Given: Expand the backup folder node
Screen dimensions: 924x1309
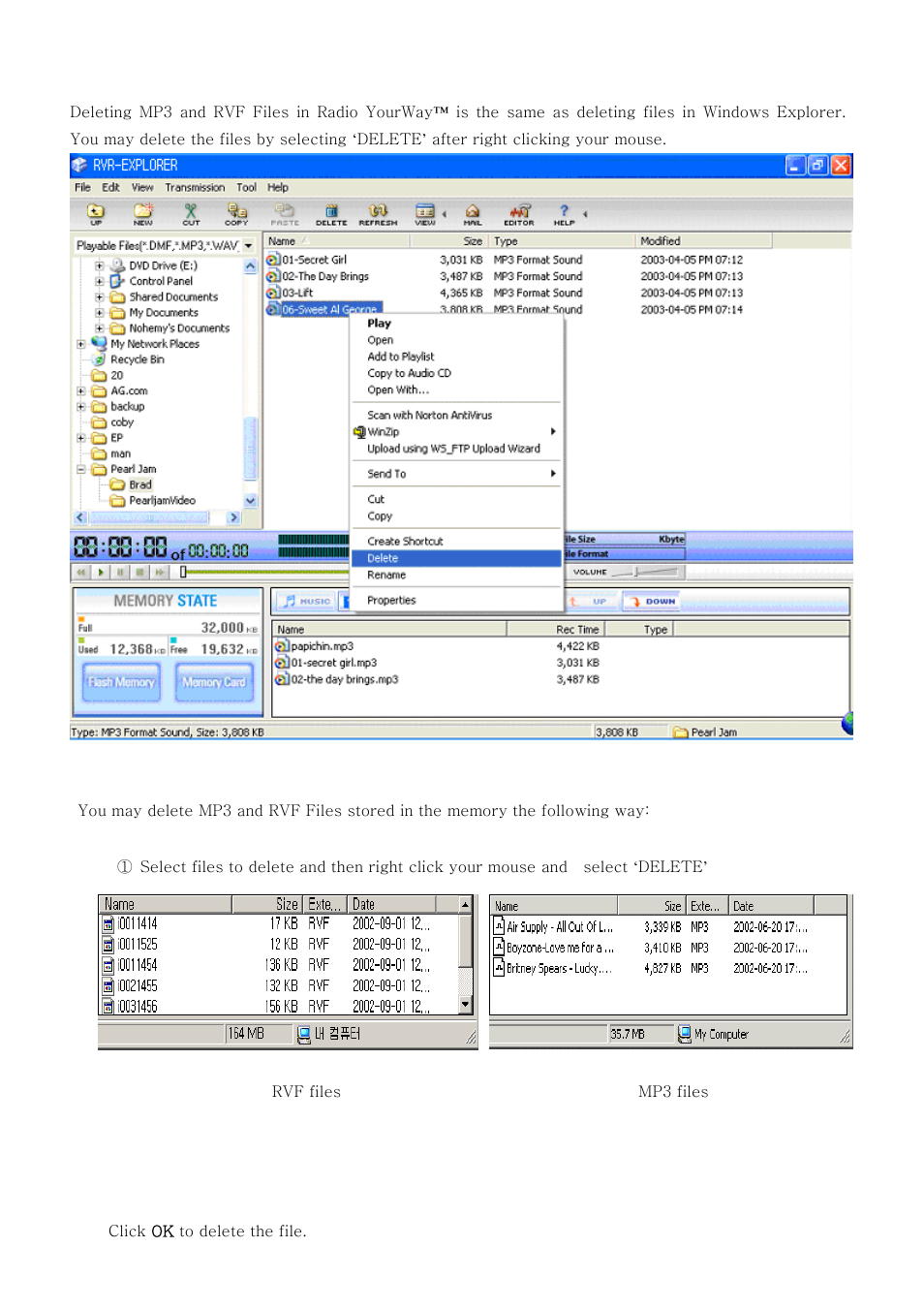Looking at the screenshot, I should pyautogui.click(x=80, y=407).
